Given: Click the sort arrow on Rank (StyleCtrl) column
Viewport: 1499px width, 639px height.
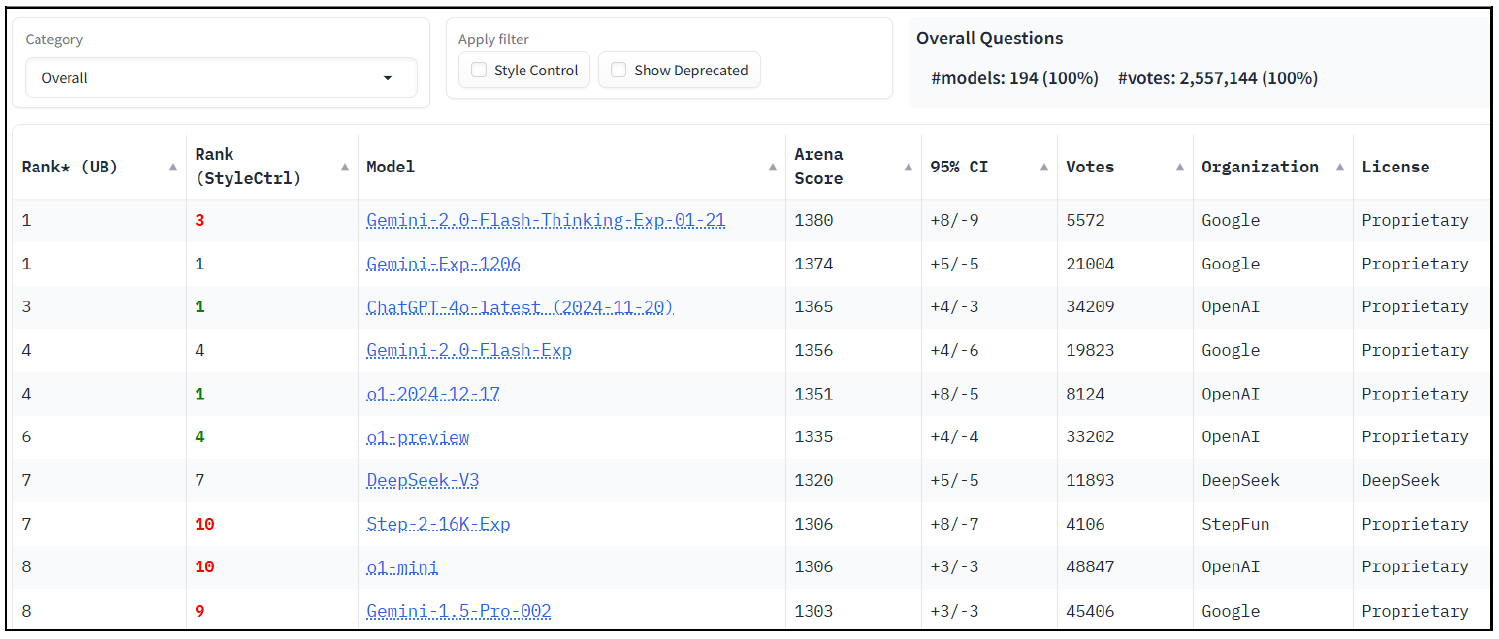Looking at the screenshot, I should (344, 166).
